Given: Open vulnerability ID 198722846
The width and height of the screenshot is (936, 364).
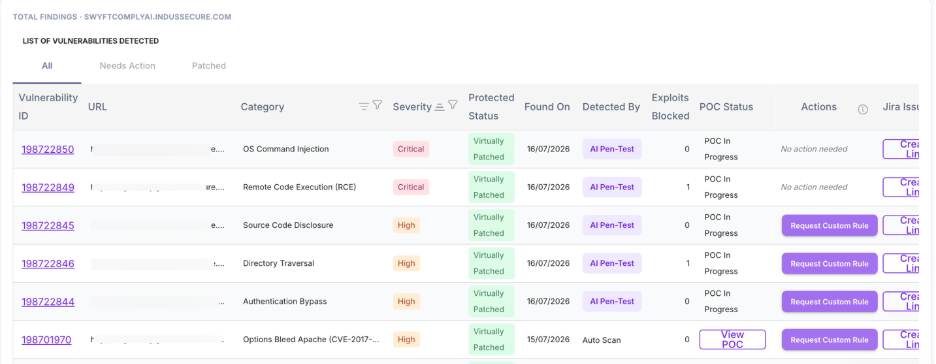Looking at the screenshot, I should click(x=48, y=264).
